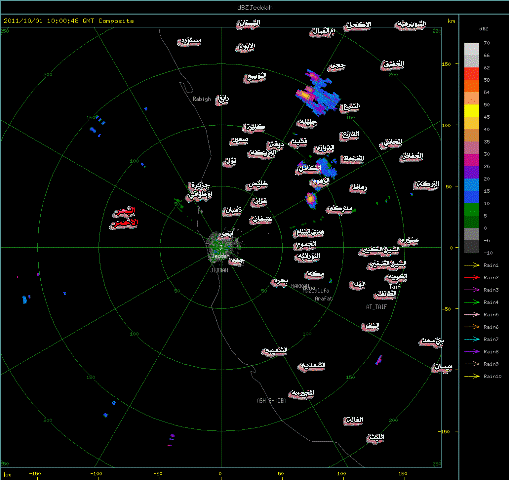The width and height of the screenshot is (509, 480).
Task: Click the cyan arrow legend icon
Action: click(472, 339)
